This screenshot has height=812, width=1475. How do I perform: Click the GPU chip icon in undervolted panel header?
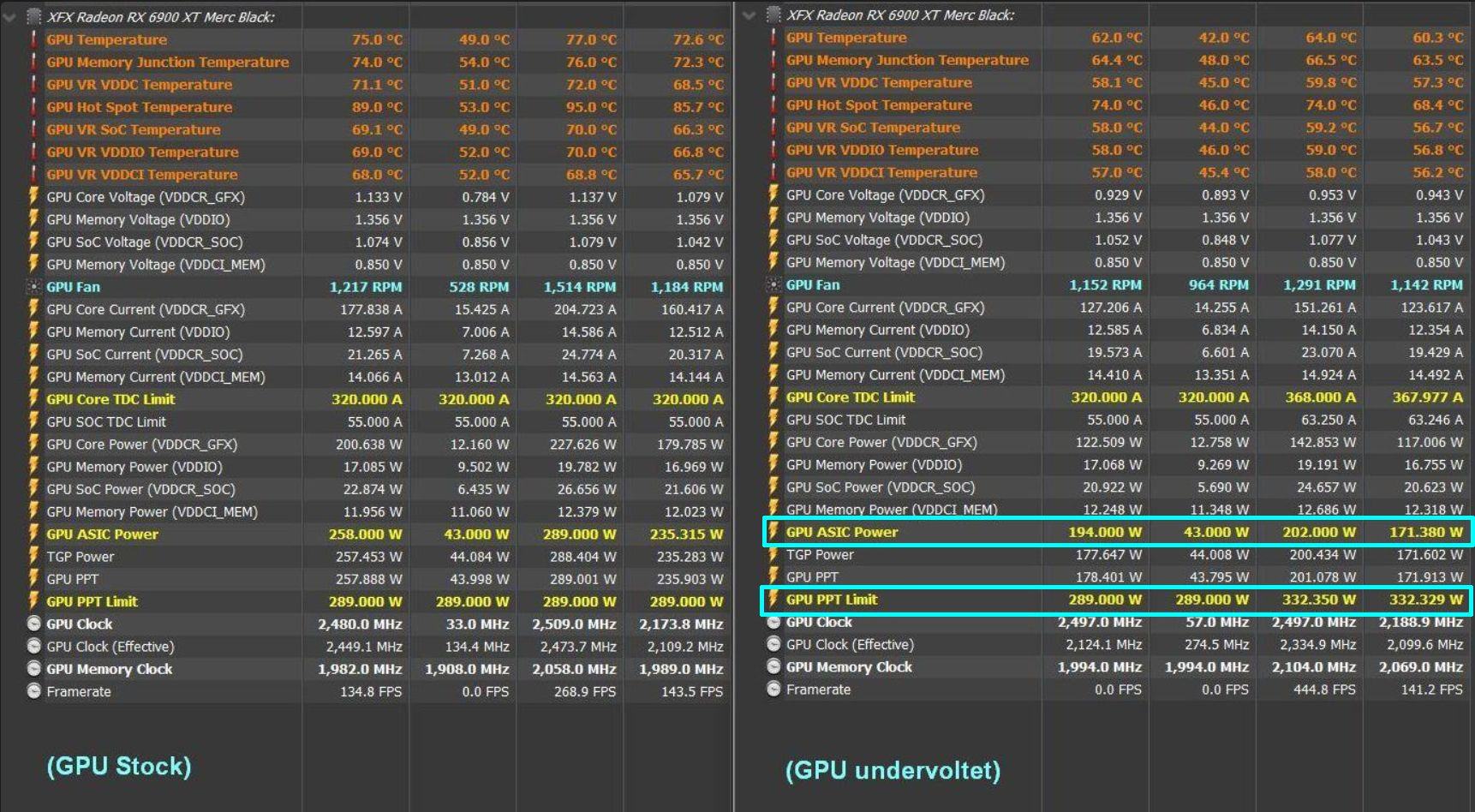(x=773, y=15)
